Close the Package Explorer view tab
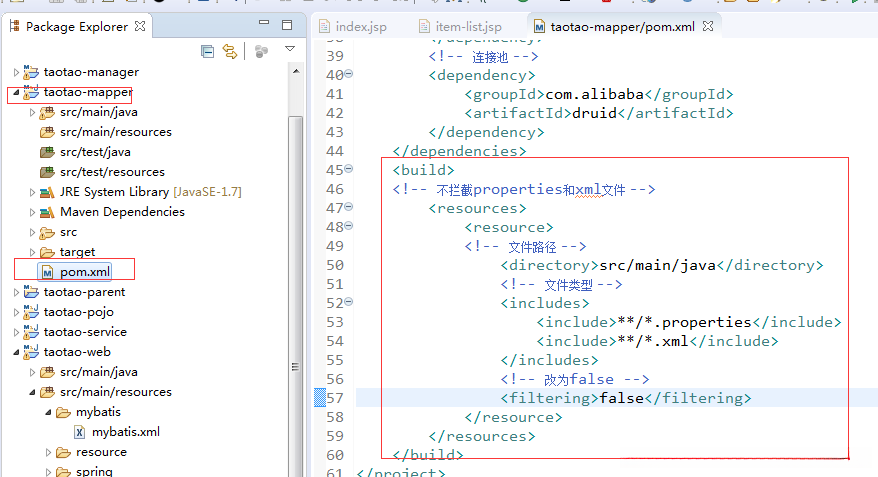The width and height of the screenshot is (878, 477). point(140,26)
